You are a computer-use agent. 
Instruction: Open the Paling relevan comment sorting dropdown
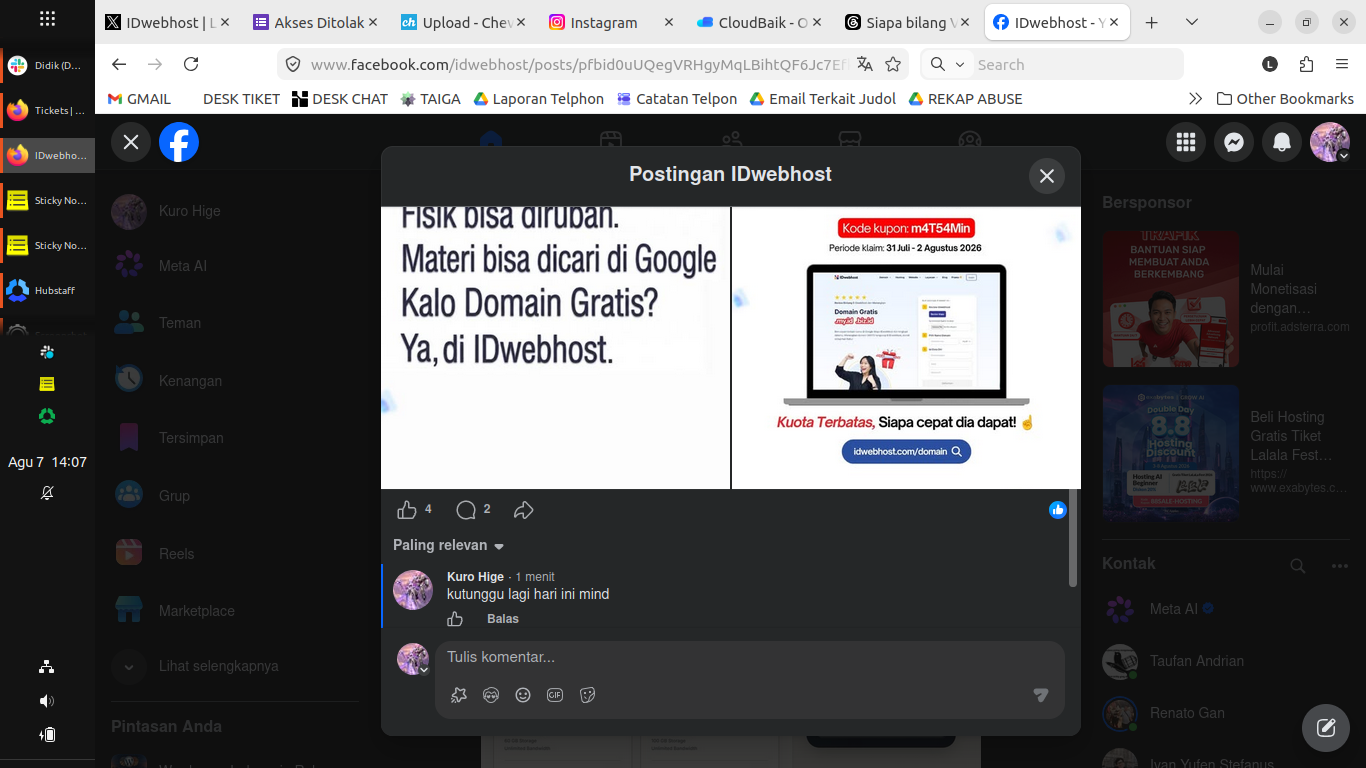[449, 545]
